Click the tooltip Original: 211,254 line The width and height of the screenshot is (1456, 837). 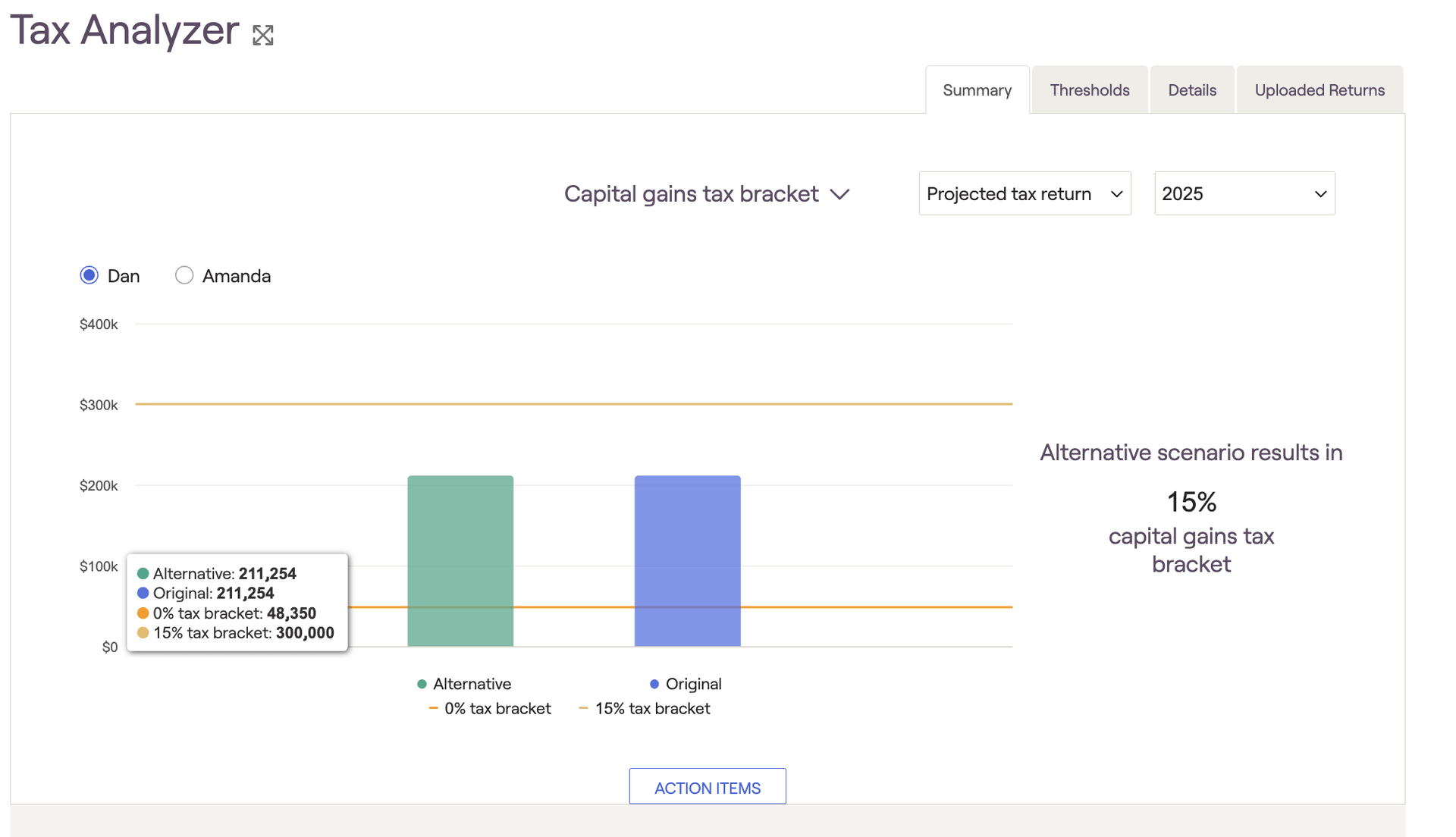(x=206, y=594)
